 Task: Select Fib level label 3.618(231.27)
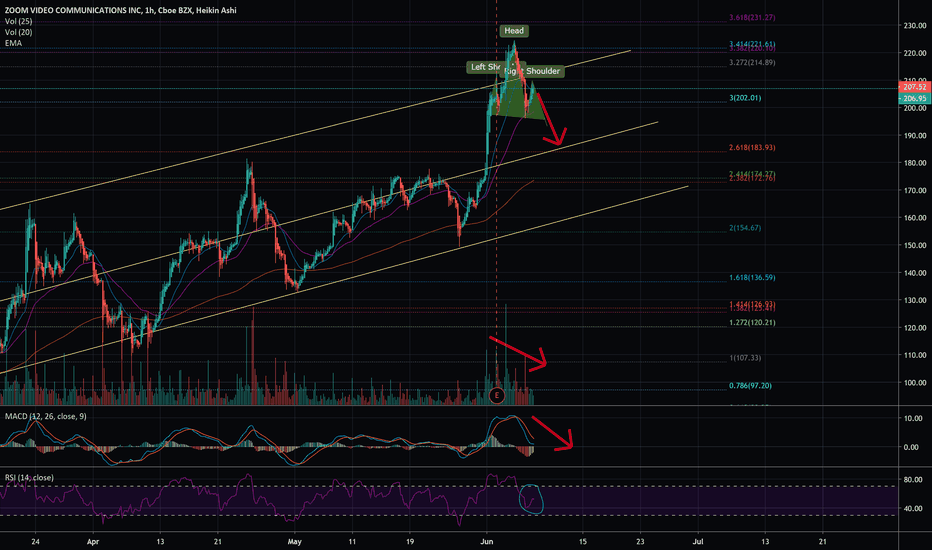pyautogui.click(x=752, y=18)
